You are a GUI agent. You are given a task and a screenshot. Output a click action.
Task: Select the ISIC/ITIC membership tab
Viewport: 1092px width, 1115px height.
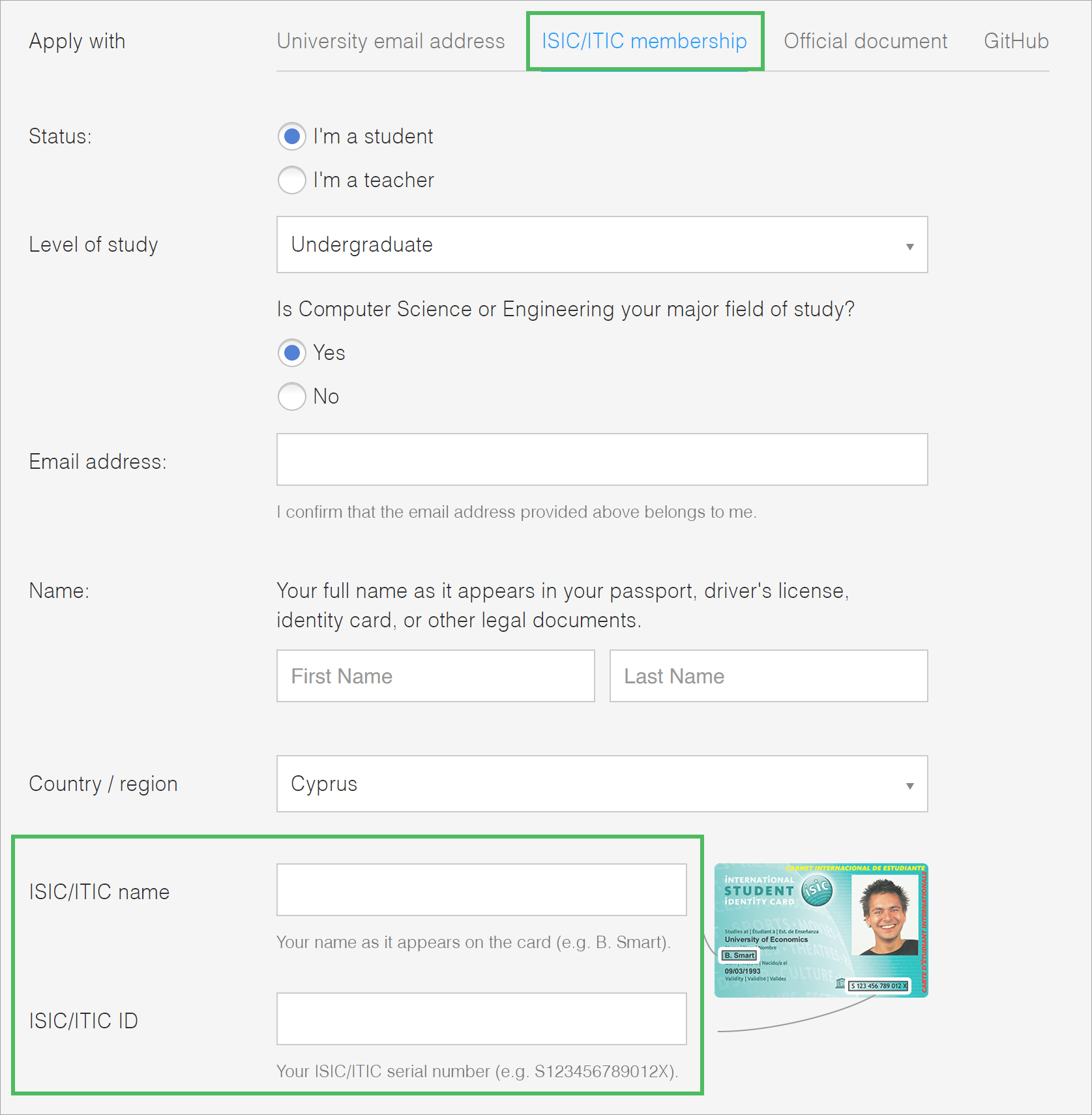pyautogui.click(x=644, y=41)
